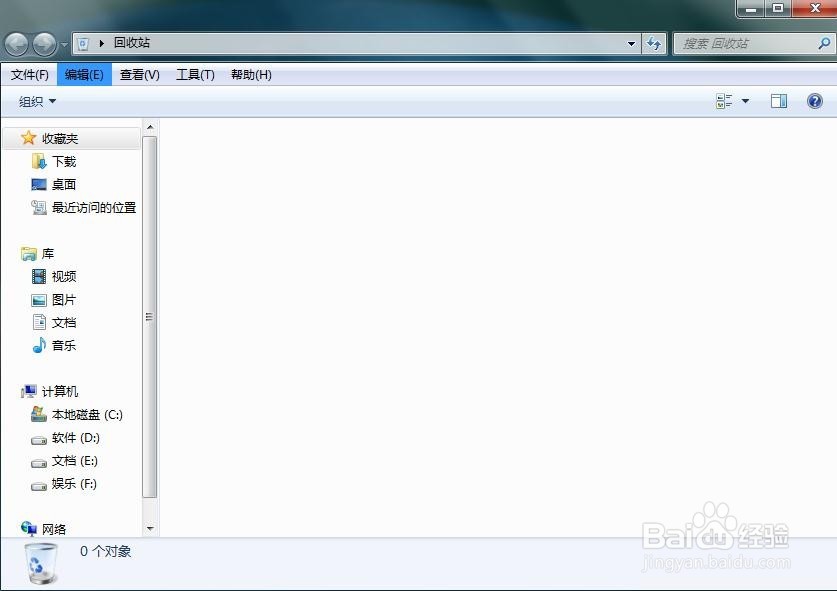837x591 pixels.
Task: Click the 娱乐 (F:) drive icon
Action: click(x=38, y=486)
